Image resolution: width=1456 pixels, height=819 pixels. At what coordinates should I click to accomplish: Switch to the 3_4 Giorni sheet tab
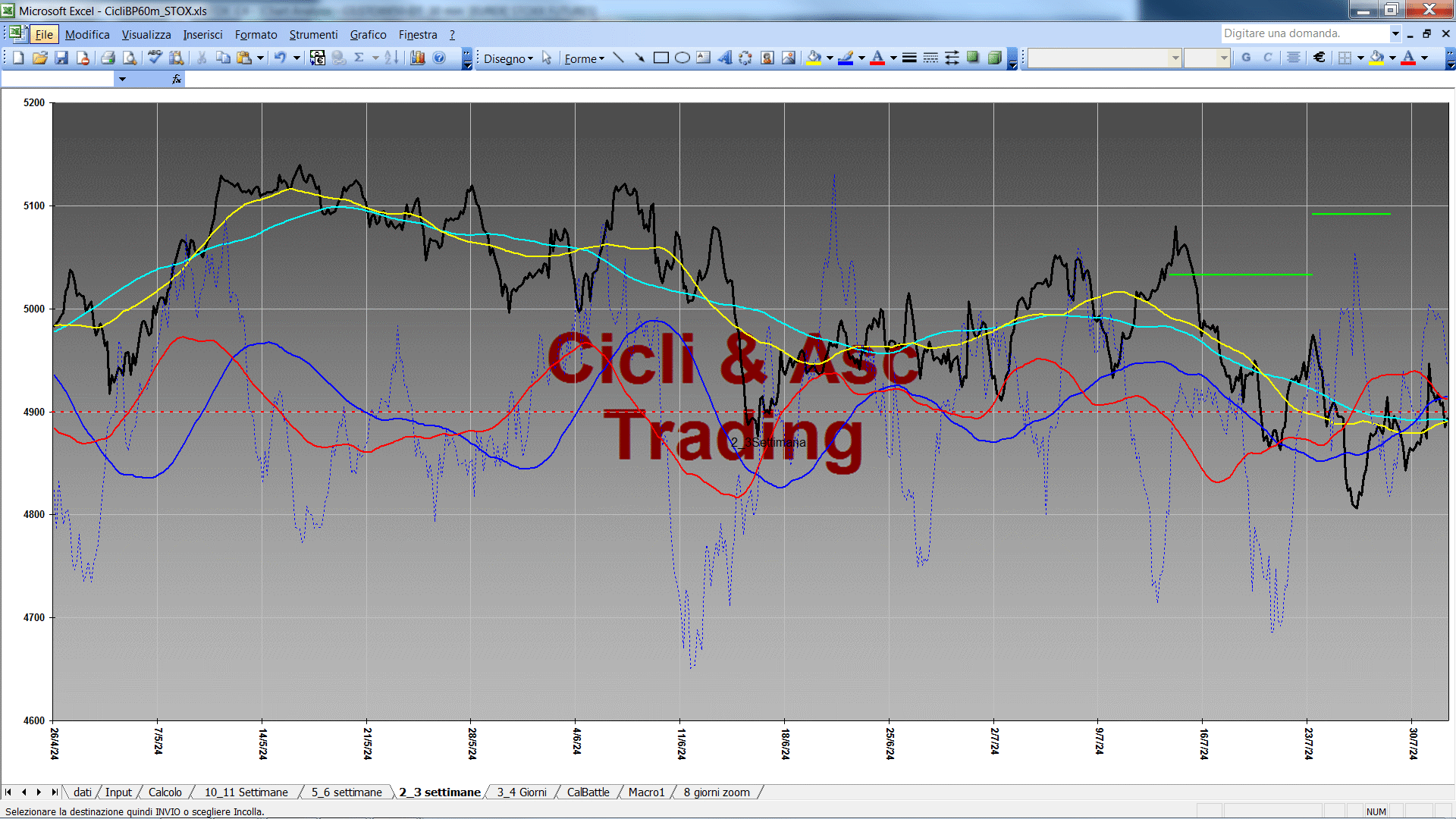click(x=522, y=792)
